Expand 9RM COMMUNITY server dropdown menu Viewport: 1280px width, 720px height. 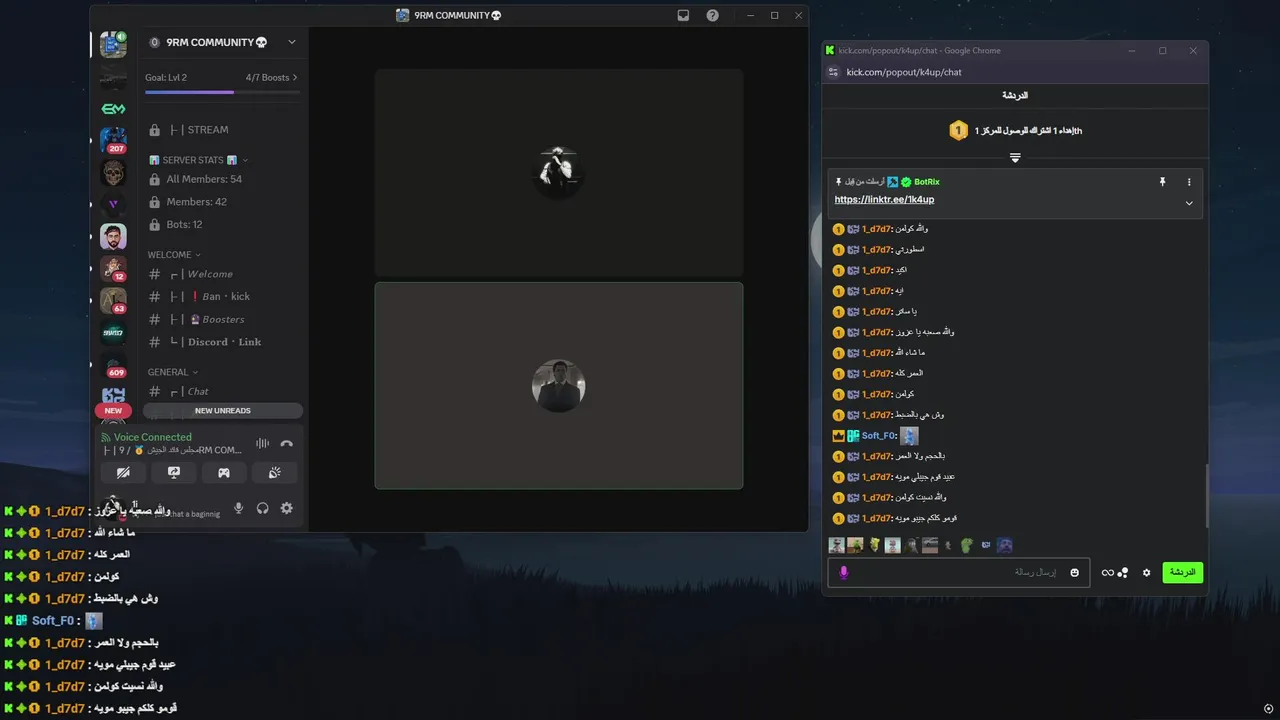click(292, 42)
